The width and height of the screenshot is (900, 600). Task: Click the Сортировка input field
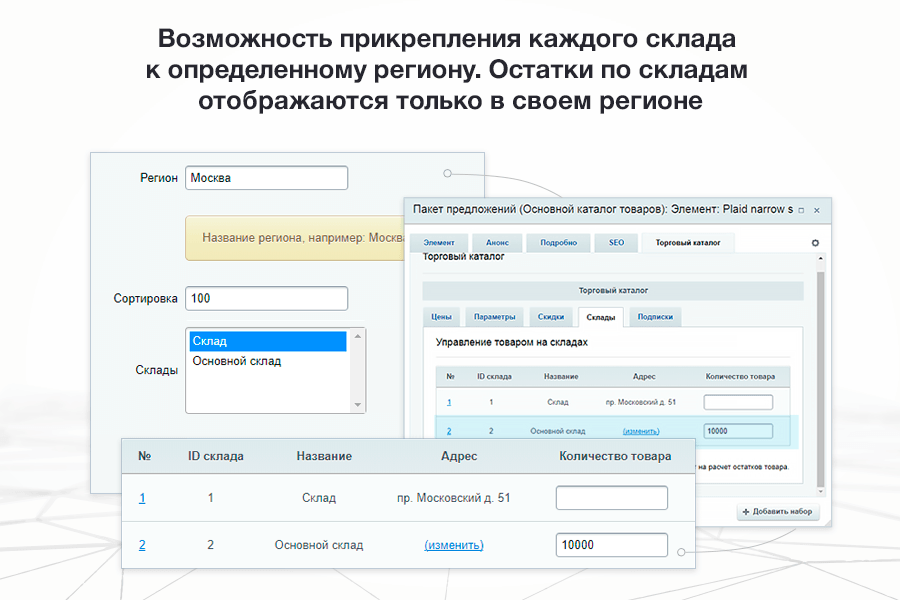266,298
